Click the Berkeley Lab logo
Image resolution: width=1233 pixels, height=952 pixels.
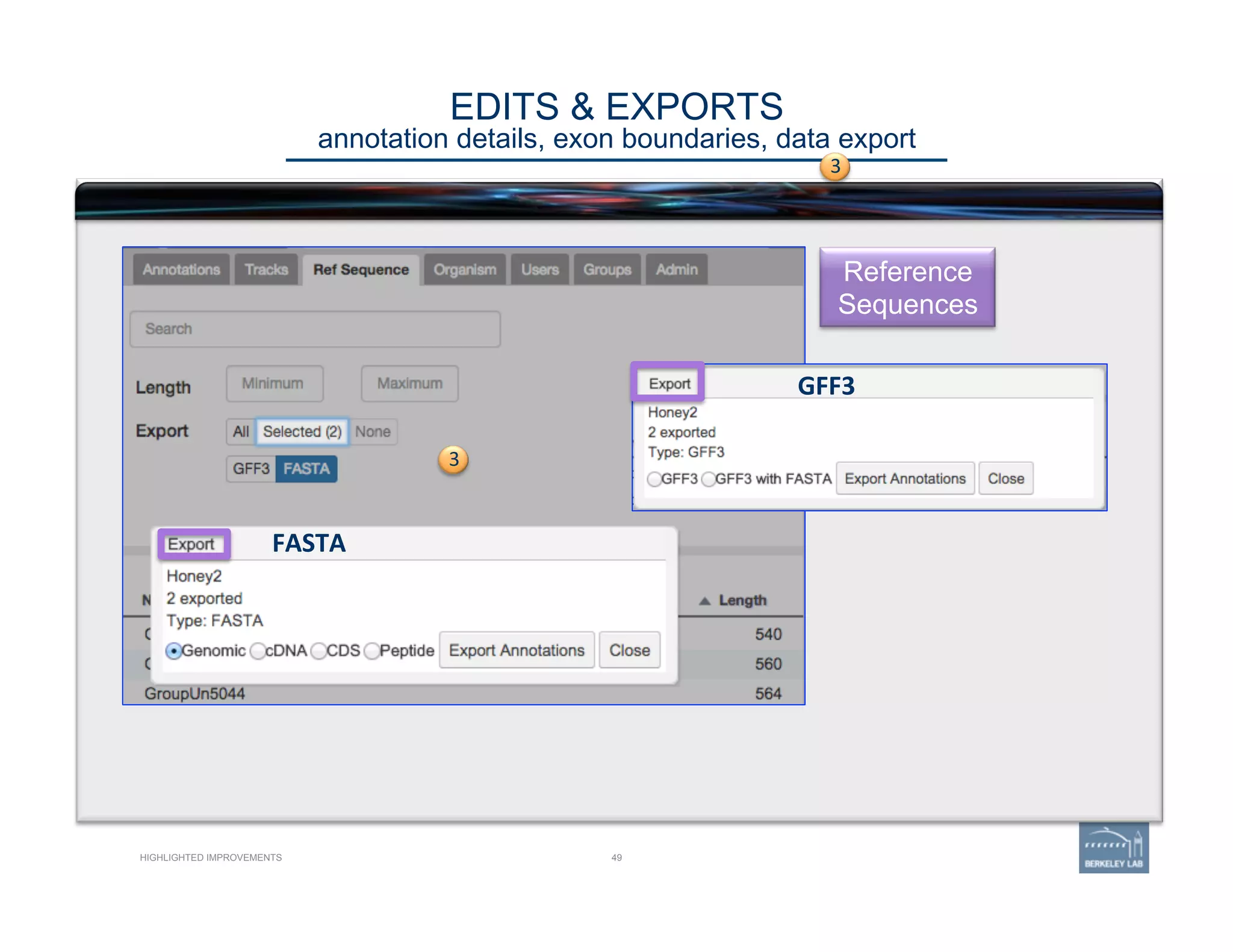[x=1114, y=848]
